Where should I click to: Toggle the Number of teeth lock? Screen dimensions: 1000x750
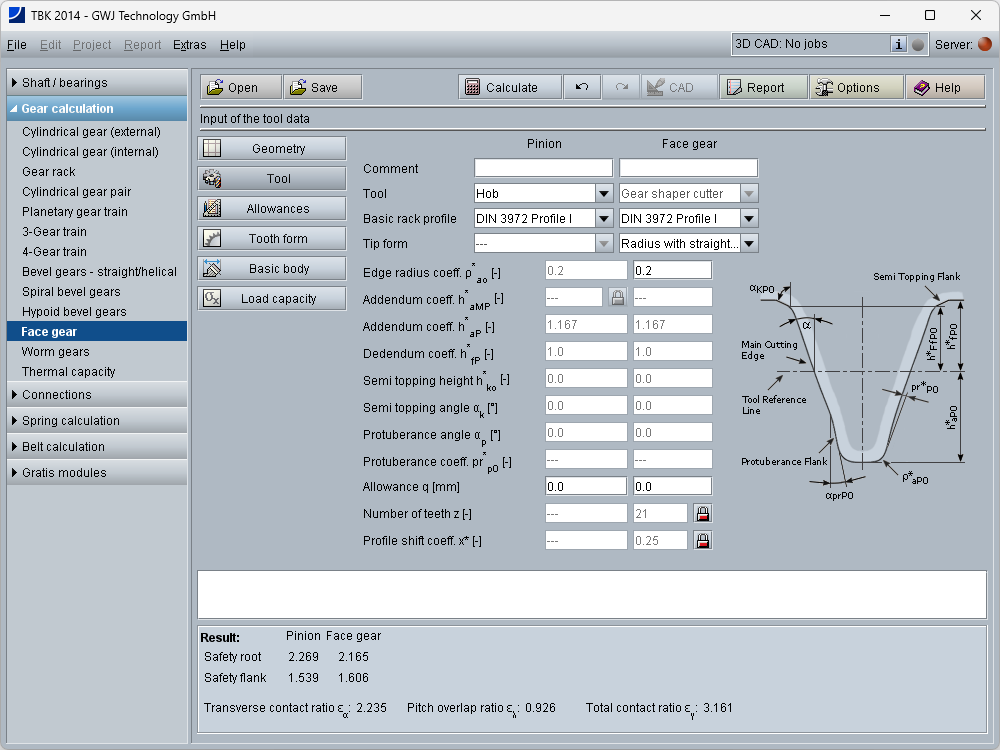click(703, 514)
